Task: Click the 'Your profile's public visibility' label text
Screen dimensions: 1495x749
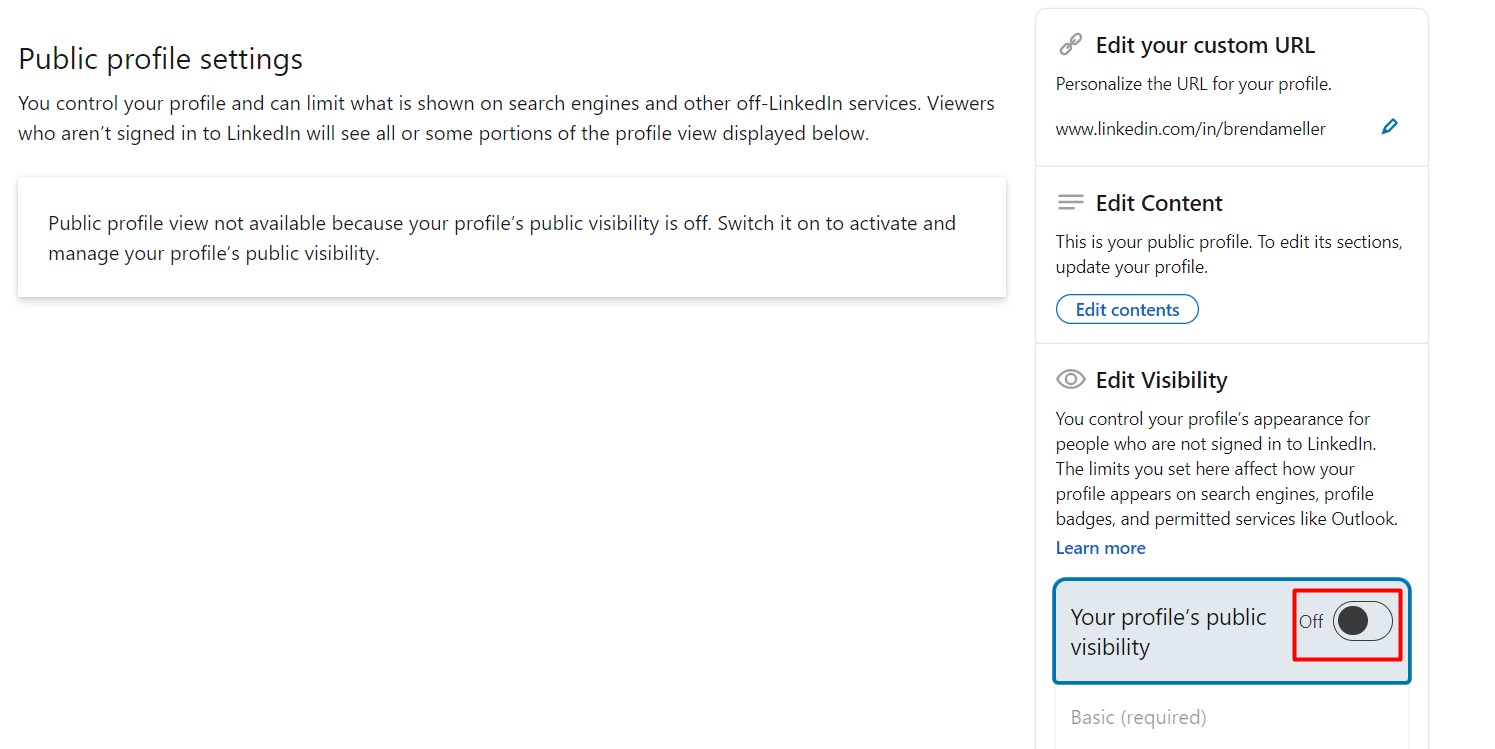Action: (1167, 632)
